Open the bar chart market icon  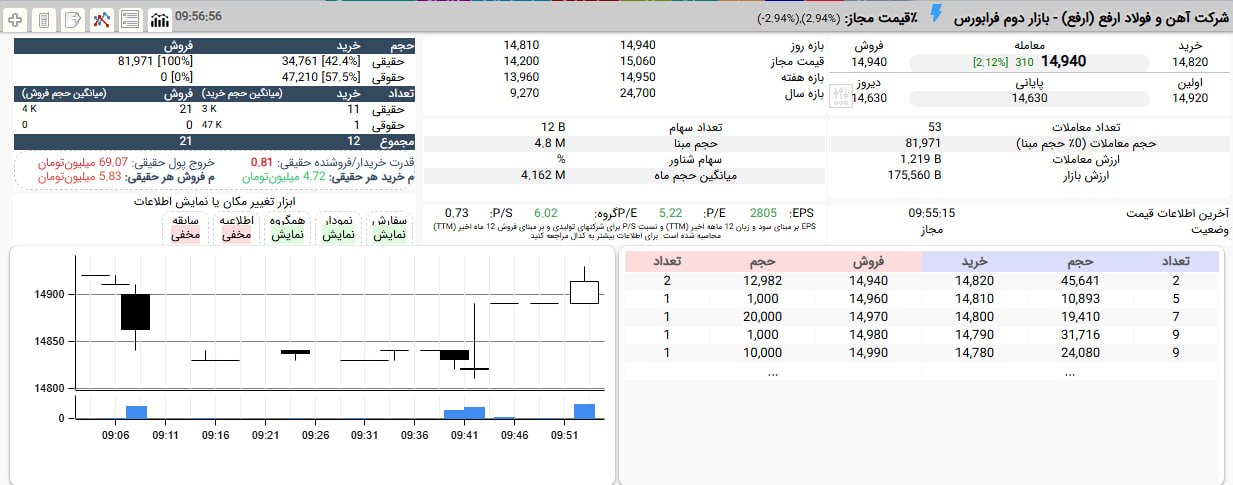click(x=159, y=19)
